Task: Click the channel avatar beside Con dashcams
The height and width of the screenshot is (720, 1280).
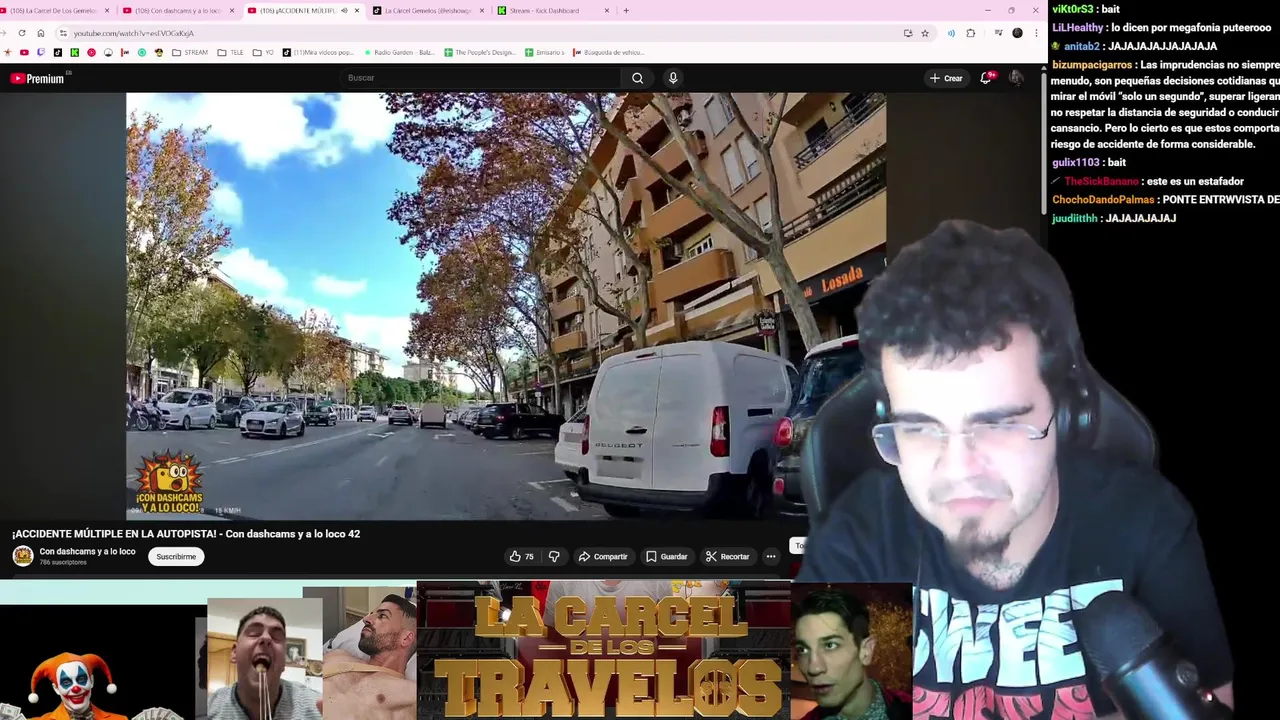Action: 23,556
